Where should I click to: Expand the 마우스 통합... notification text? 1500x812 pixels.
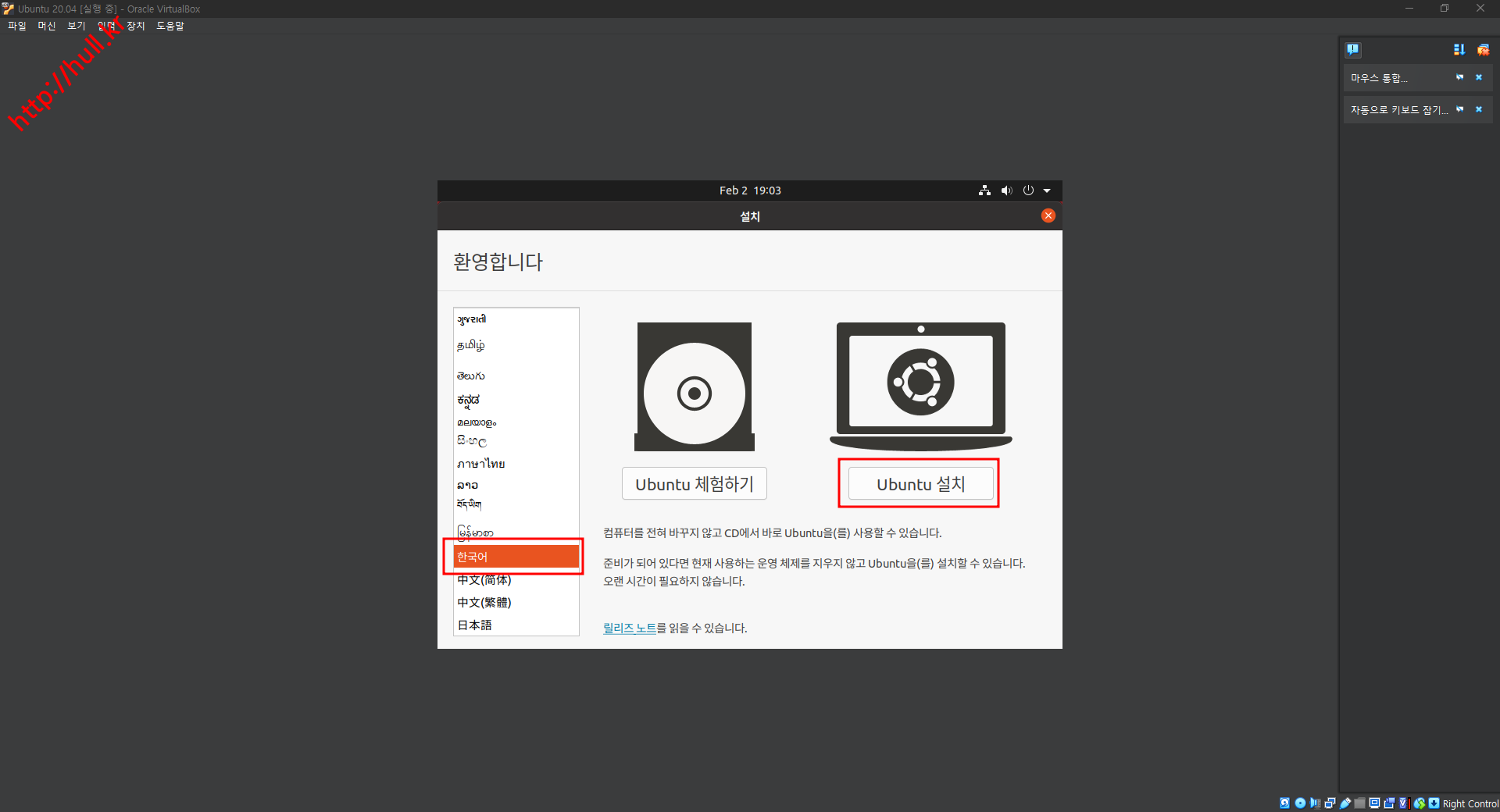tap(1379, 78)
